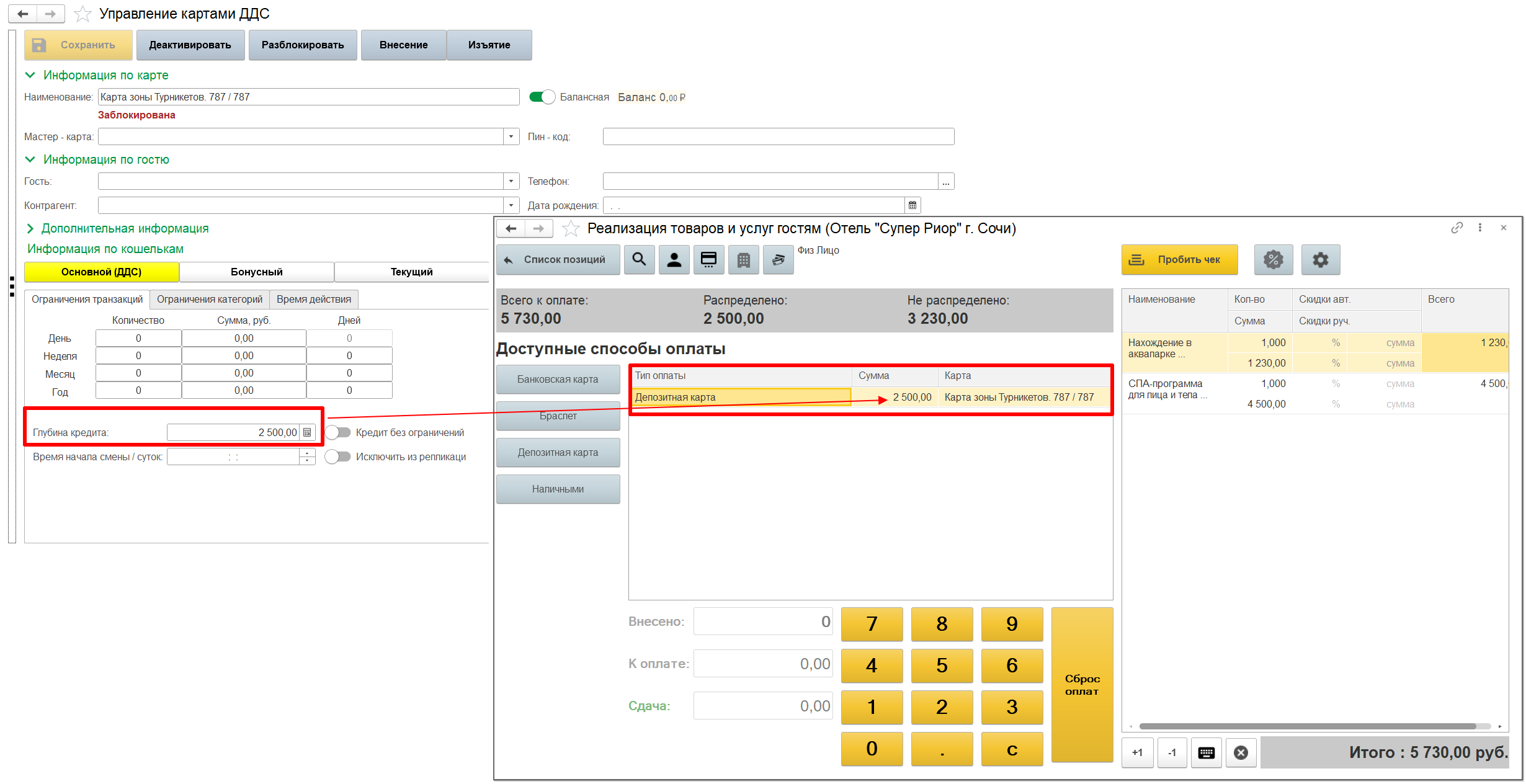Click the -1 quantity button
1526x784 pixels.
click(x=1172, y=752)
